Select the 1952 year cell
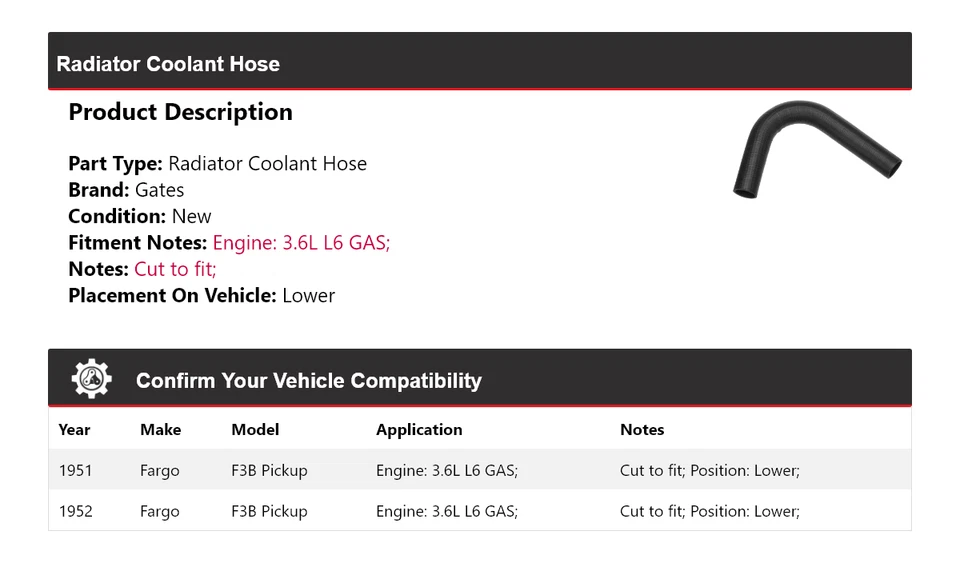960x563 pixels. (76, 512)
